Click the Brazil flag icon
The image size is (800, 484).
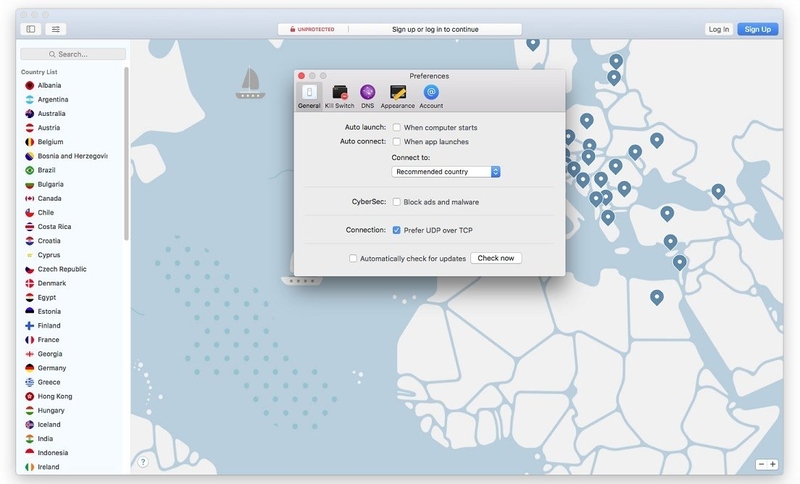[x=30, y=170]
